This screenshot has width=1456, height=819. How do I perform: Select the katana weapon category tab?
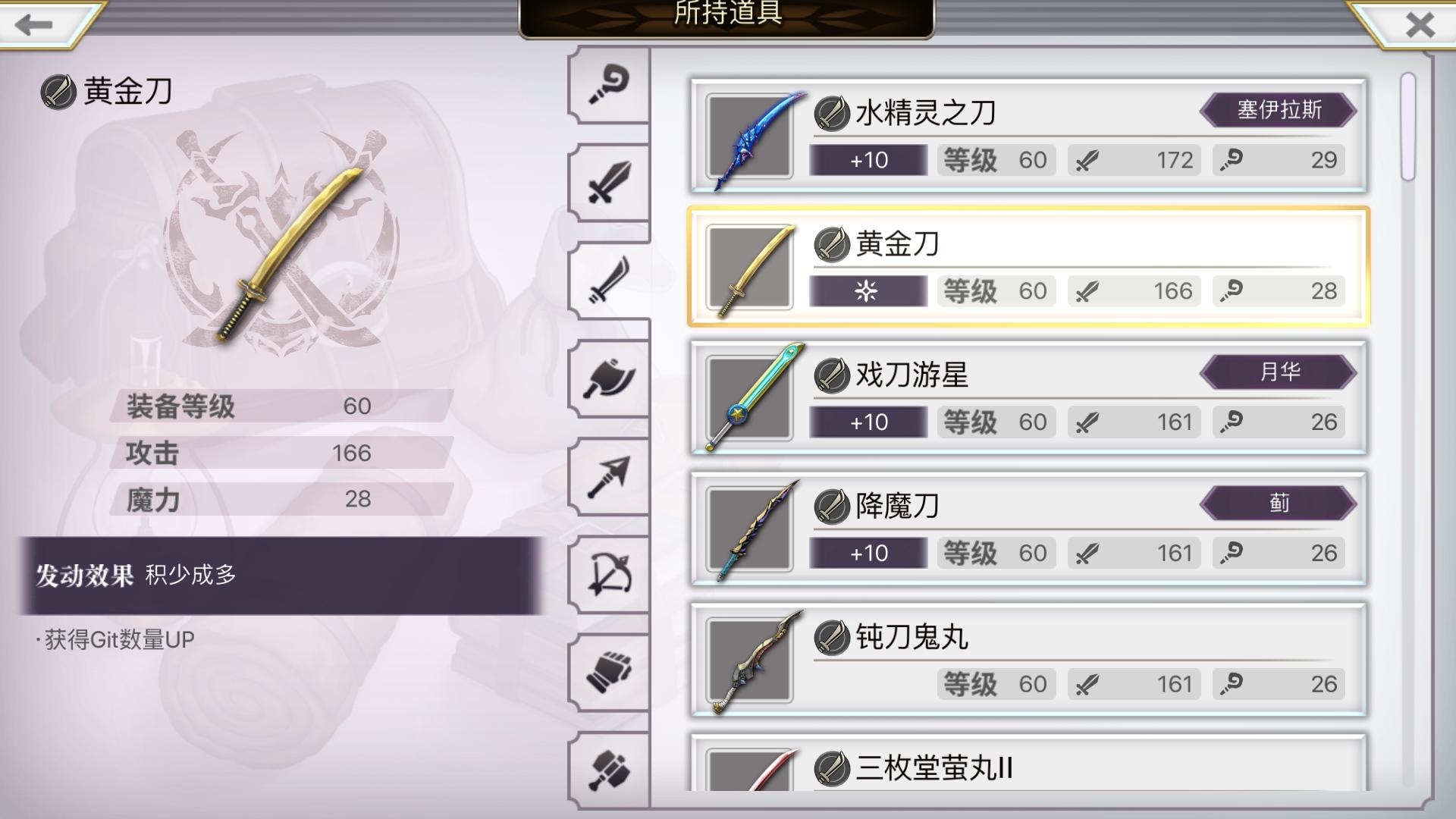point(609,281)
